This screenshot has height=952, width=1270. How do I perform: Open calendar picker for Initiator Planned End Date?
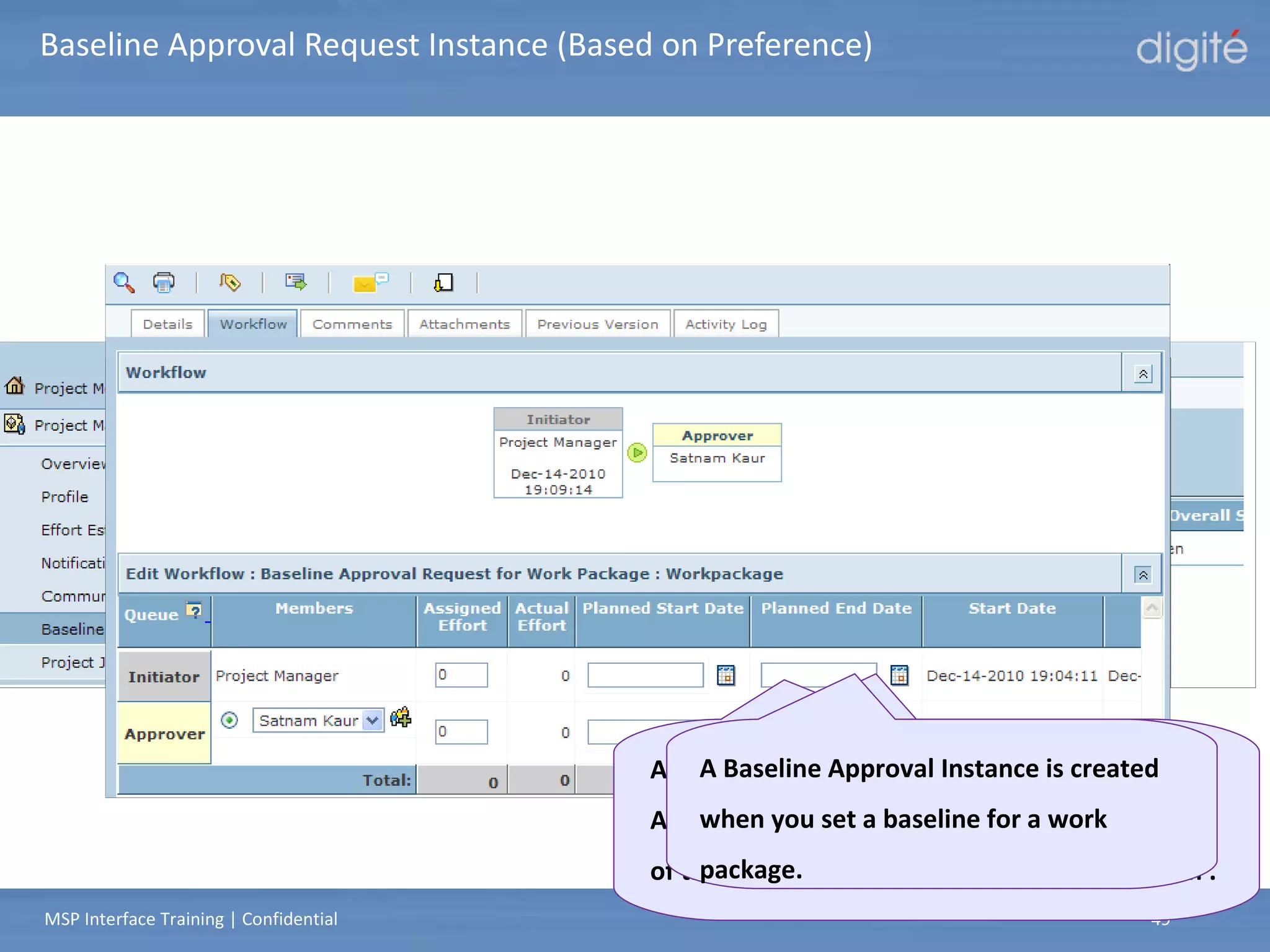899,675
